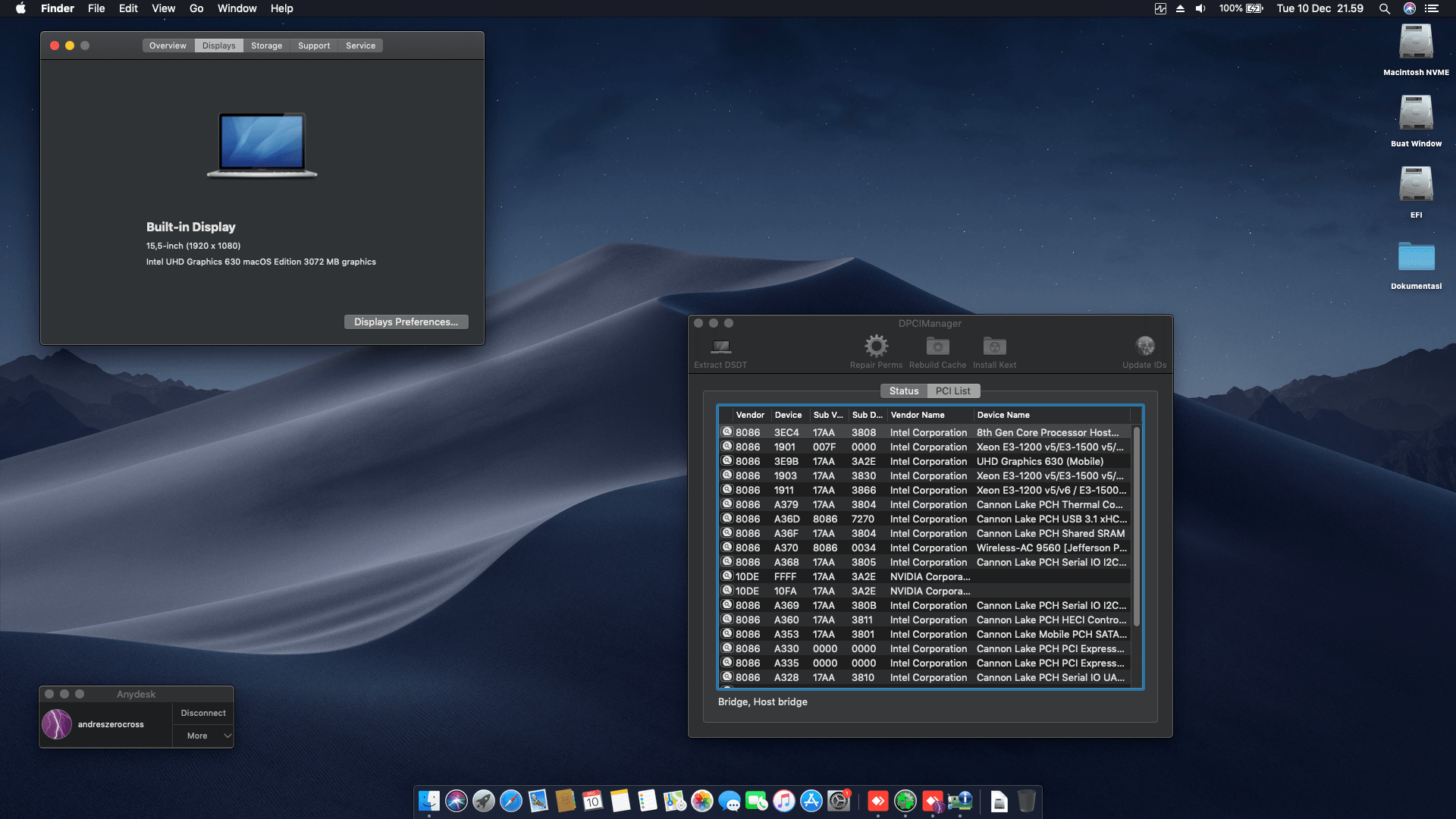This screenshot has height=819, width=1456.
Task: Open the Trash in the dock
Action: (1027, 801)
